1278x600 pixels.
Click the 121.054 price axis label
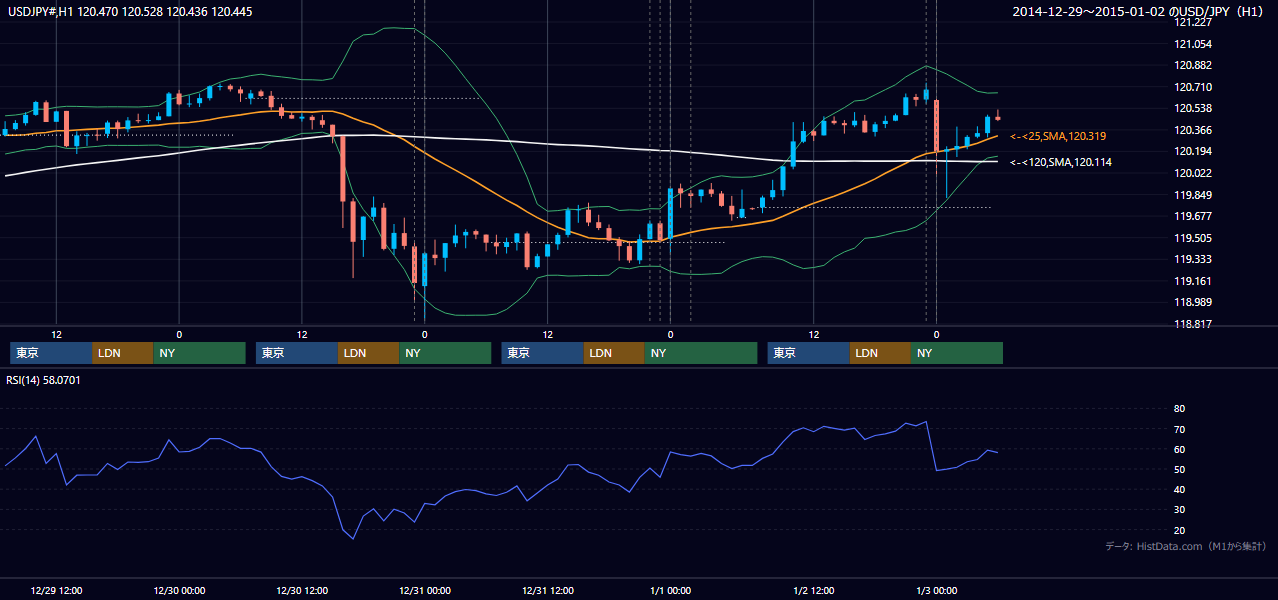[x=1192, y=44]
